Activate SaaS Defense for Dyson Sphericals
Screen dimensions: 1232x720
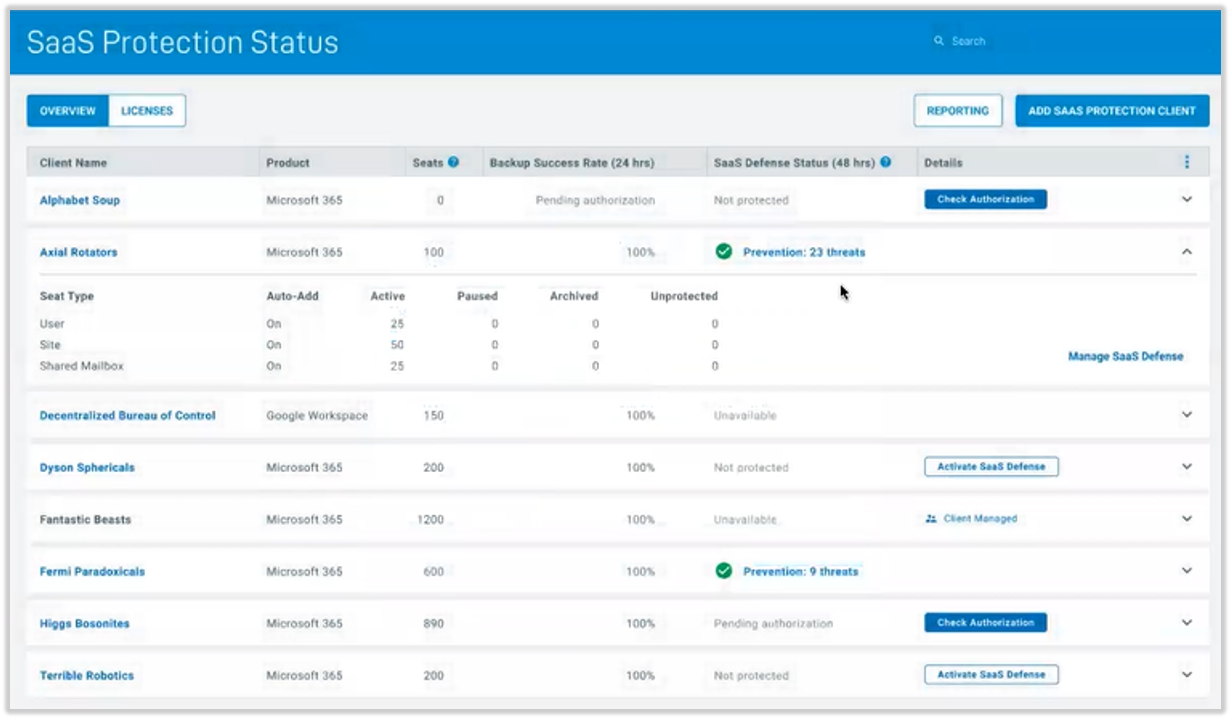coord(991,467)
